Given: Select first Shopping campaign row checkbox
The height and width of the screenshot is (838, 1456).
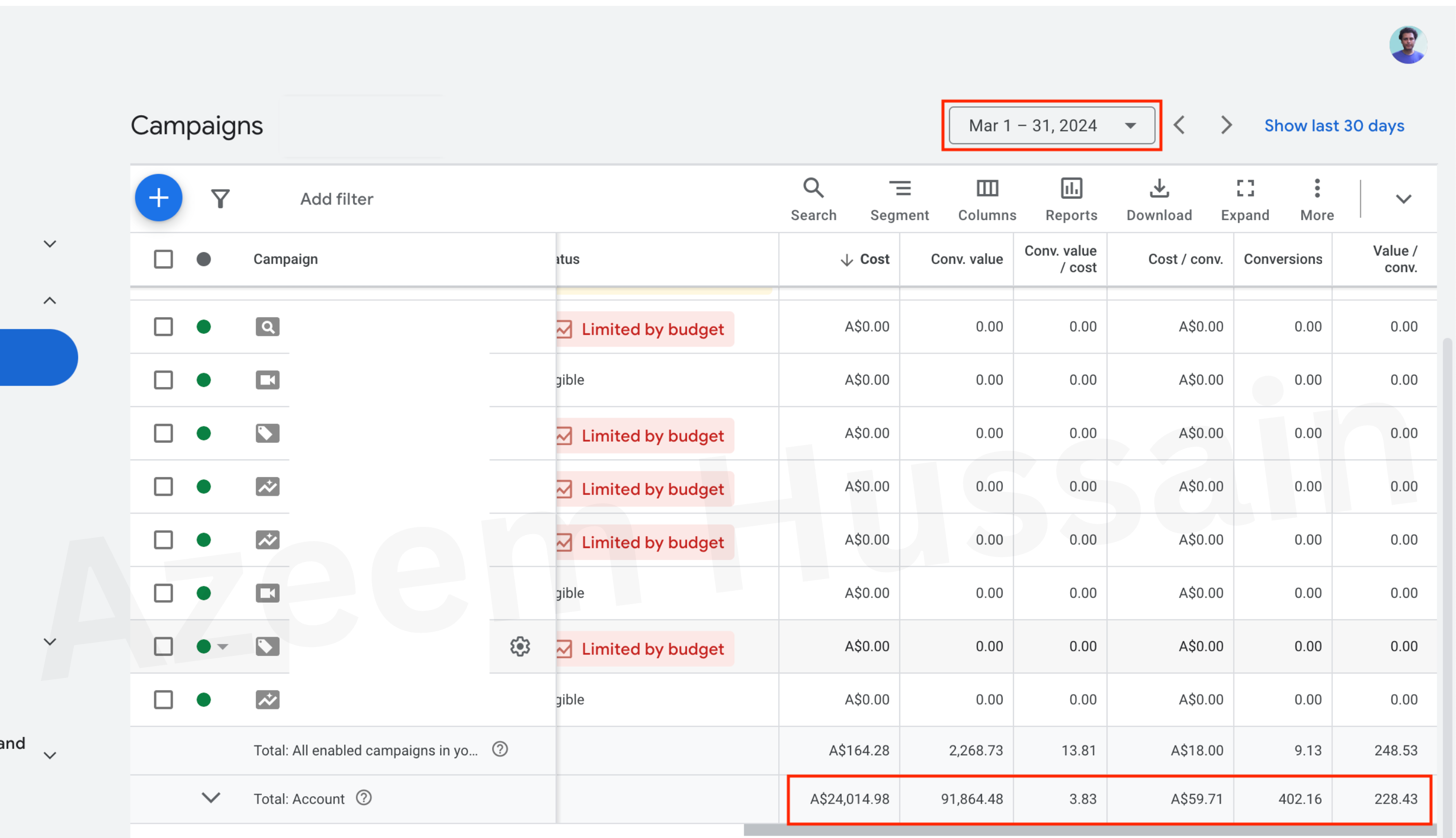Looking at the screenshot, I should tap(163, 433).
